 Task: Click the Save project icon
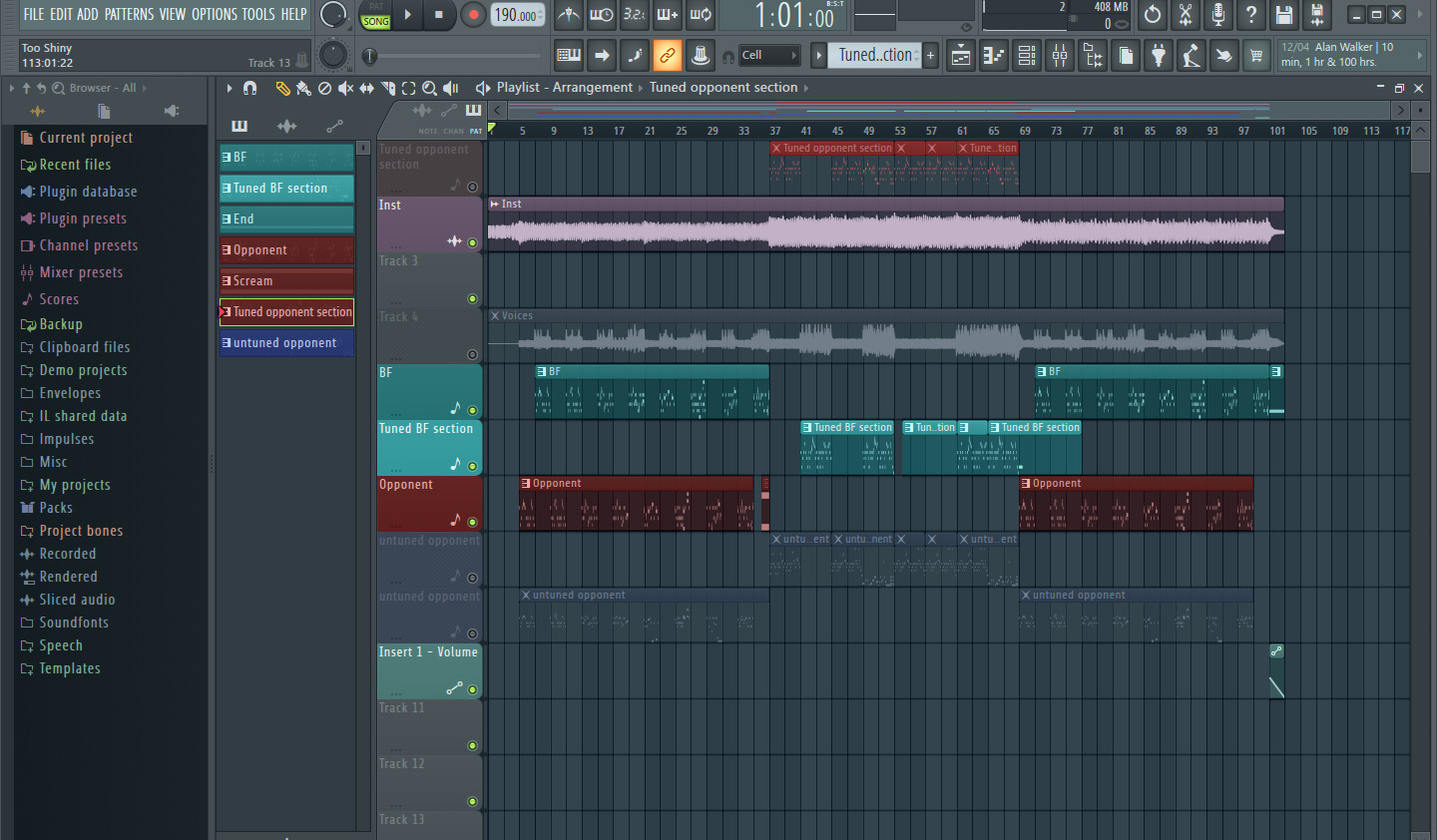[x=1284, y=16]
